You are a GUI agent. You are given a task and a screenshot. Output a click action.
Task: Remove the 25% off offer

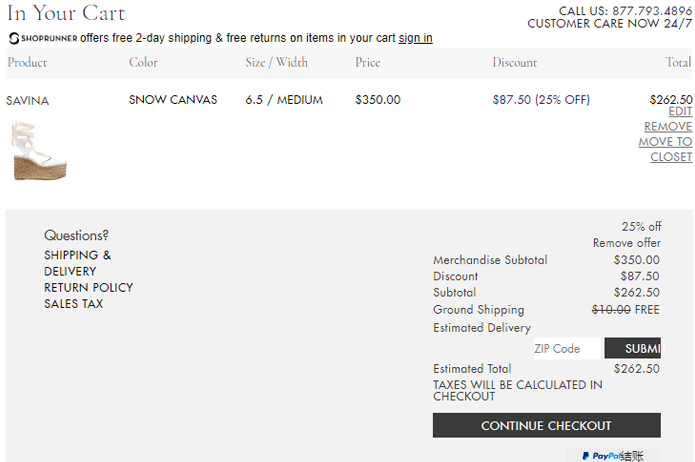(x=626, y=243)
